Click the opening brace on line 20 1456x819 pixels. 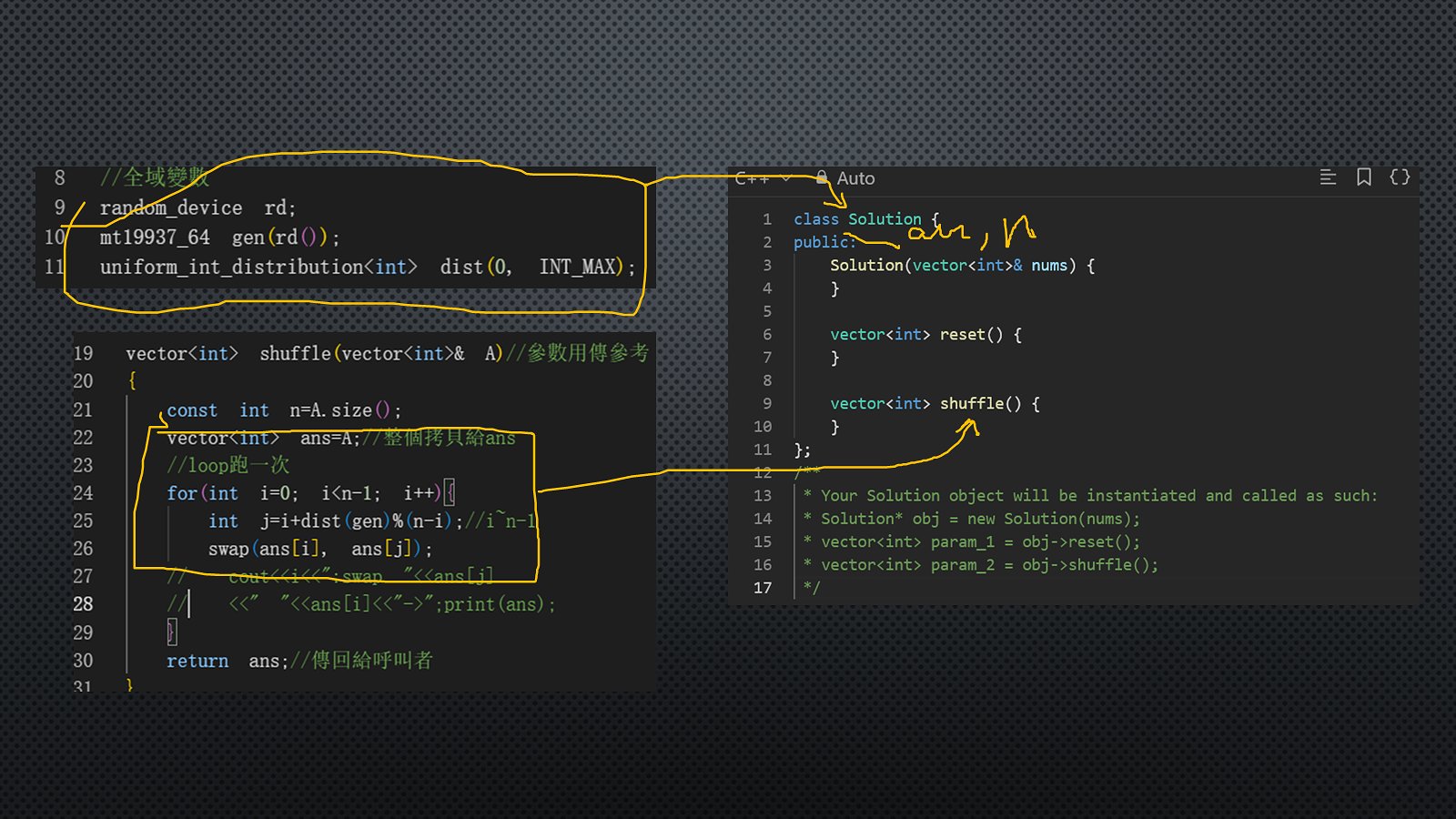pos(132,381)
